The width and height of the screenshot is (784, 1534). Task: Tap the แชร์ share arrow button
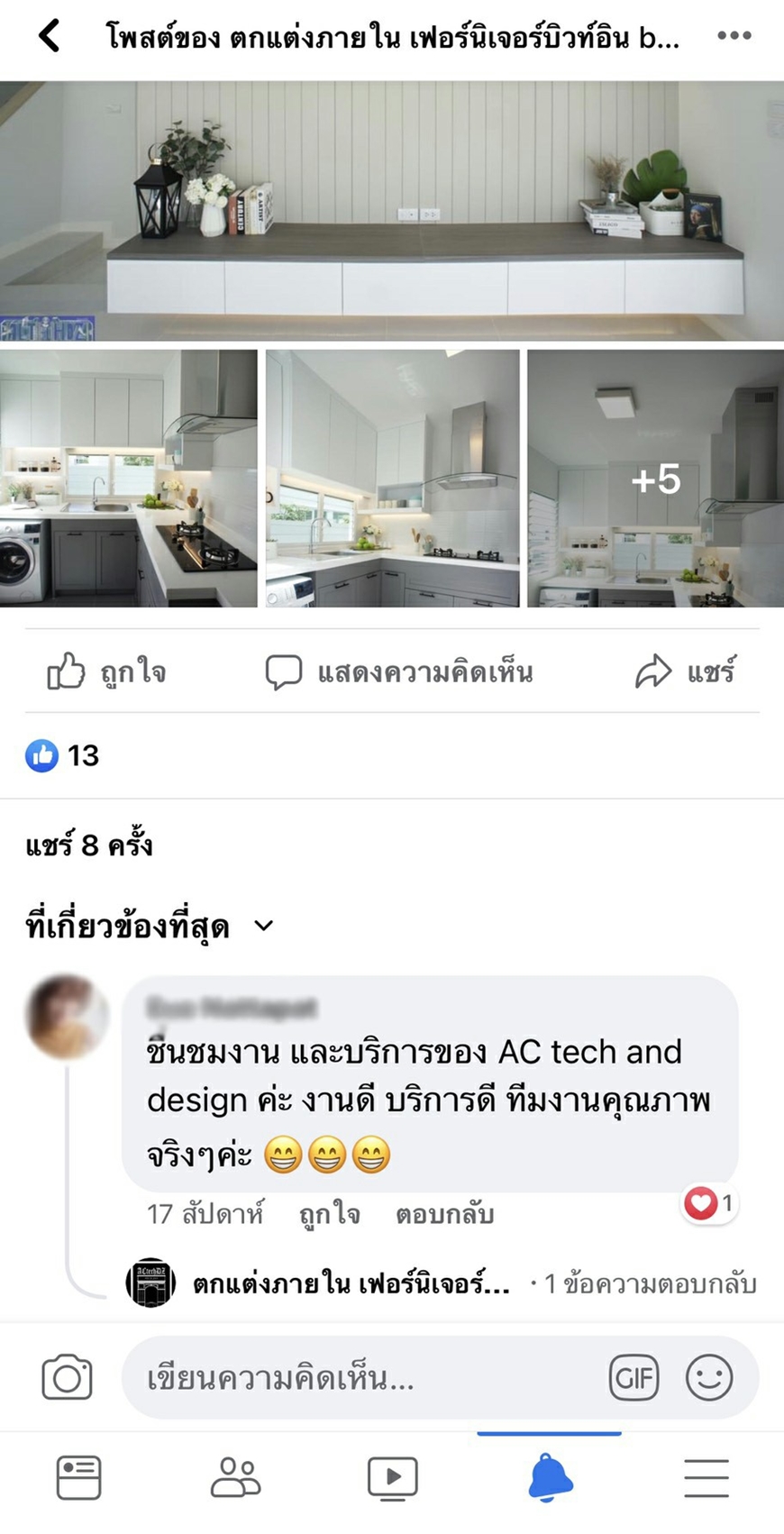685,672
